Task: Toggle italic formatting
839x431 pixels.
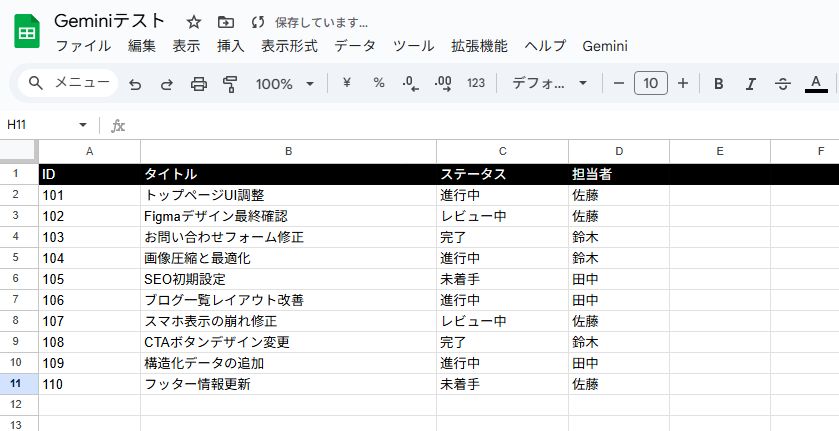Action: [750, 84]
